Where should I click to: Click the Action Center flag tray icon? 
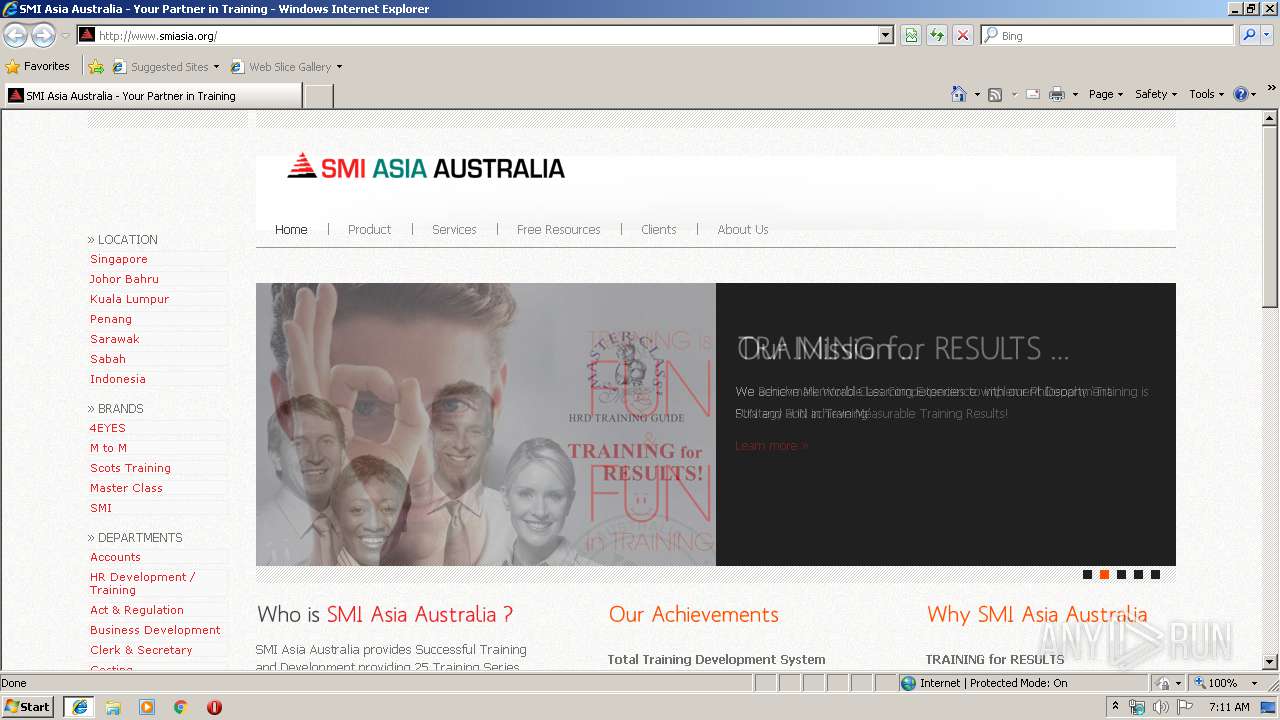pyautogui.click(x=1185, y=707)
